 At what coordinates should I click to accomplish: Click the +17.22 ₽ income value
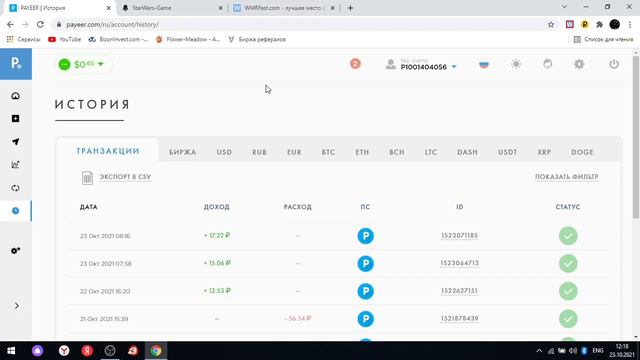point(217,236)
